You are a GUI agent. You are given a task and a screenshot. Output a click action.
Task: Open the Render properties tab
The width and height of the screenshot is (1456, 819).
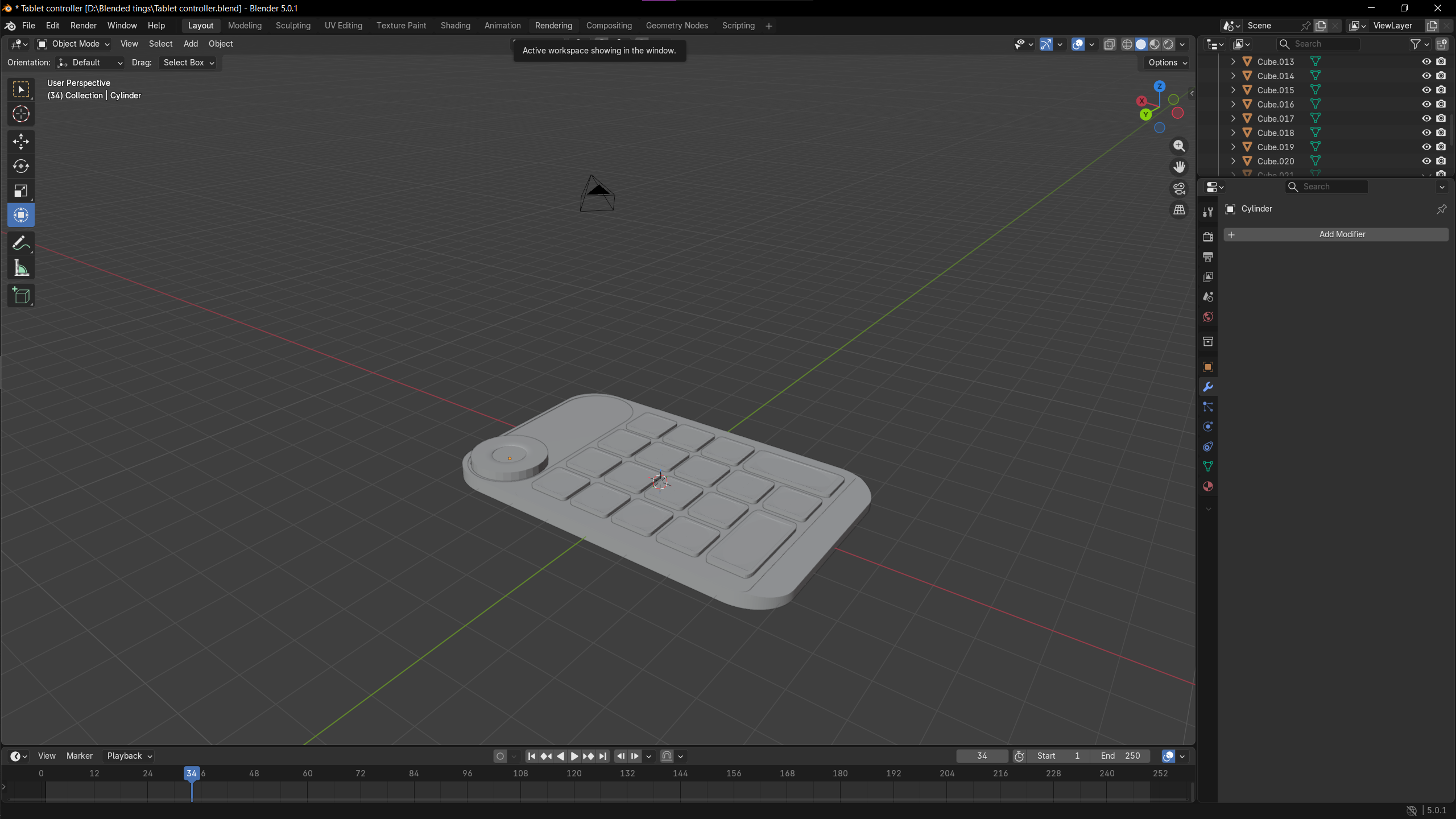(1208, 237)
